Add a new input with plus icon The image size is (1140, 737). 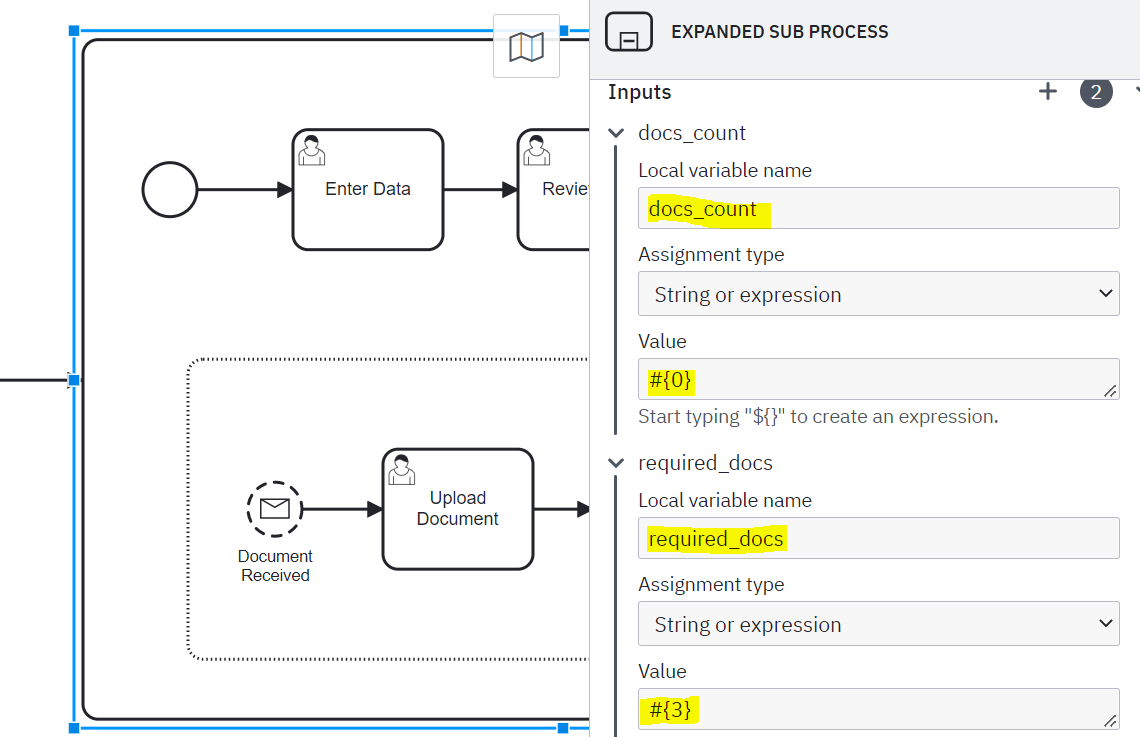click(x=1048, y=92)
